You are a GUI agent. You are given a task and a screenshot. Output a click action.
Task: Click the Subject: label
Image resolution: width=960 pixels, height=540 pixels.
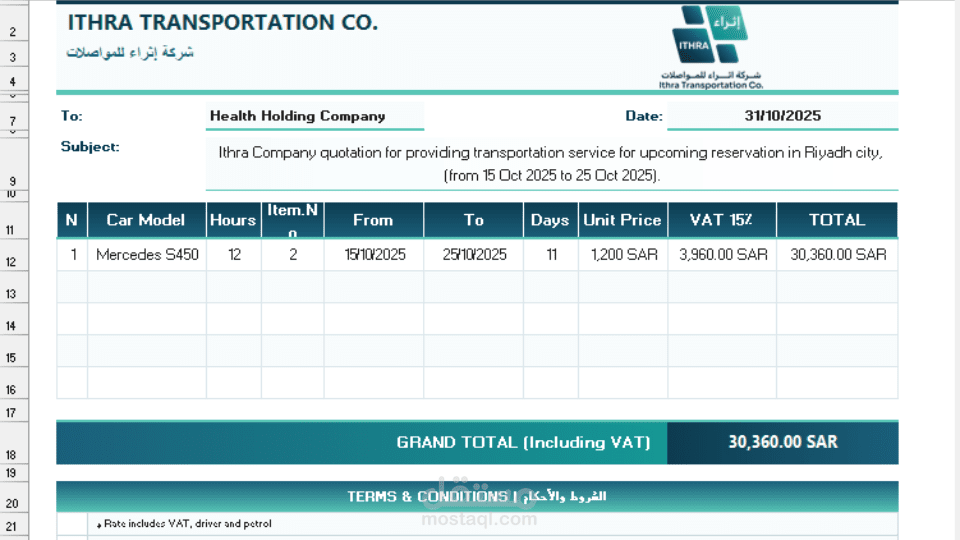[x=90, y=147]
